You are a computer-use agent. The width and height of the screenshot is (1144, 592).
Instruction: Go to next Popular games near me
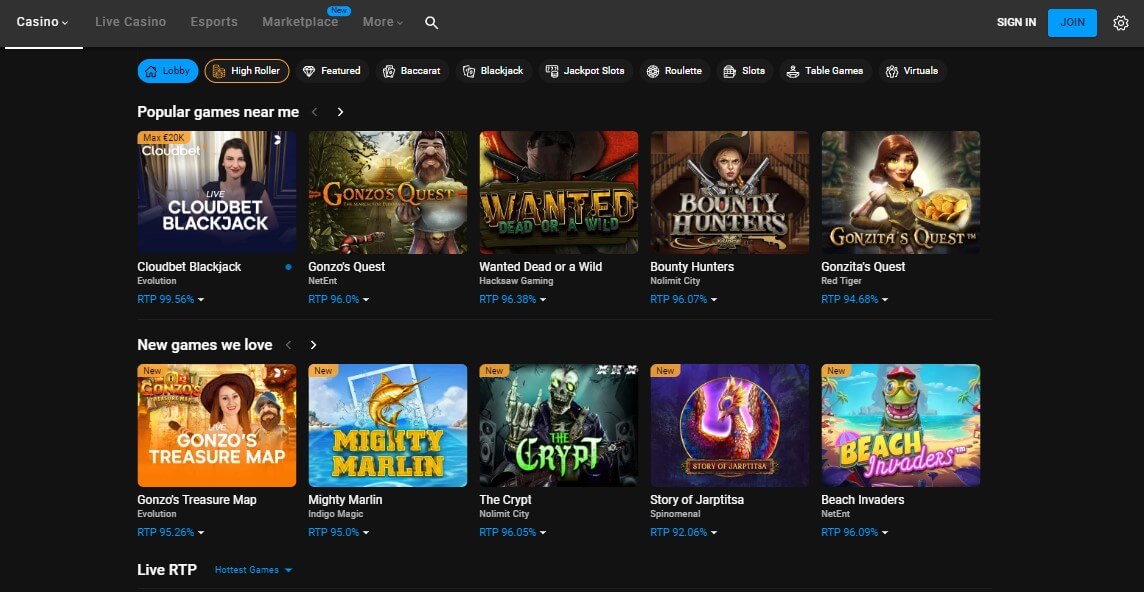pyautogui.click(x=340, y=112)
